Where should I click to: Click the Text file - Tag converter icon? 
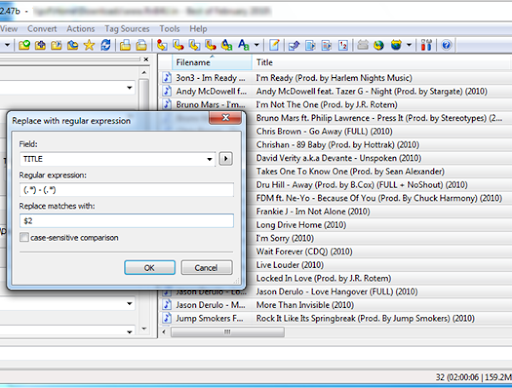coord(210,45)
